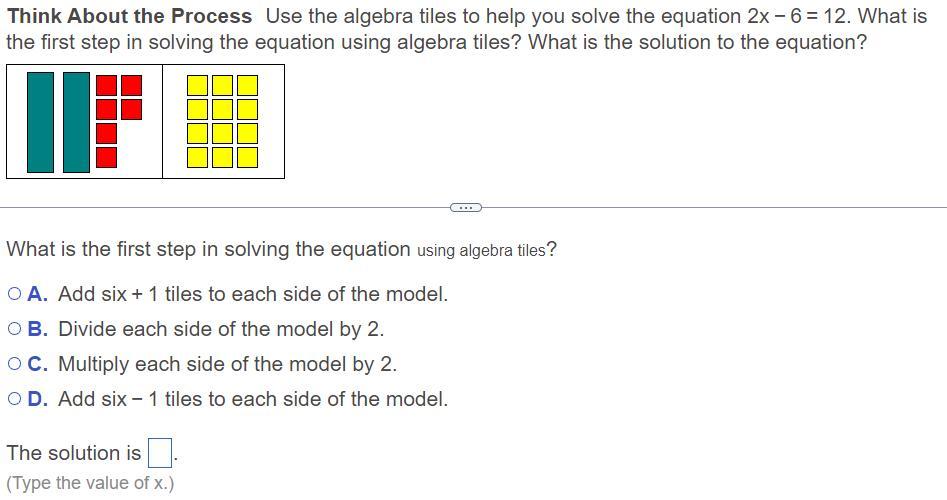Click the top-right red unit tile
947x500 pixels.
point(130,85)
